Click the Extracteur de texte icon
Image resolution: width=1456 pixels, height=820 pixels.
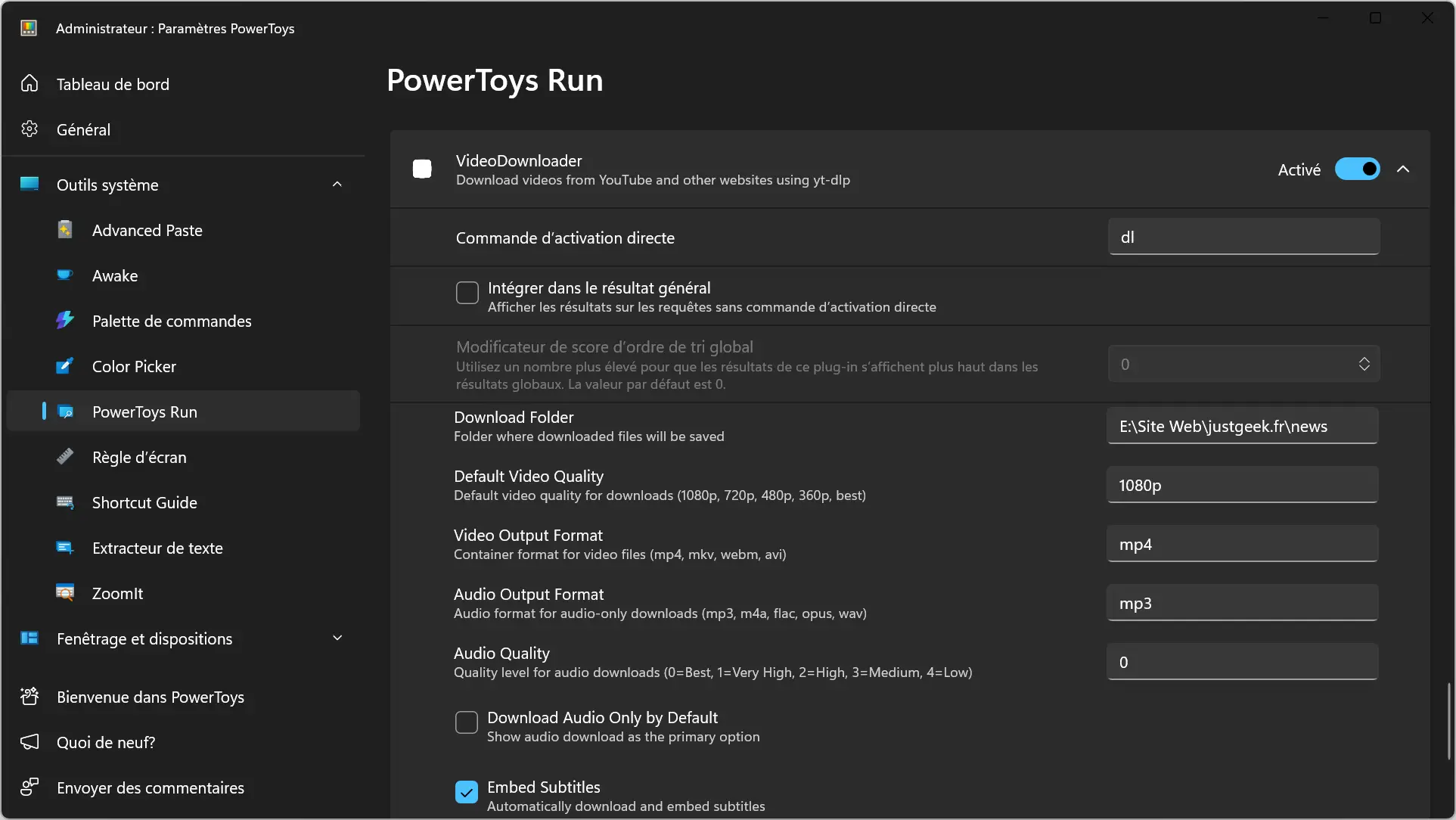(x=65, y=547)
